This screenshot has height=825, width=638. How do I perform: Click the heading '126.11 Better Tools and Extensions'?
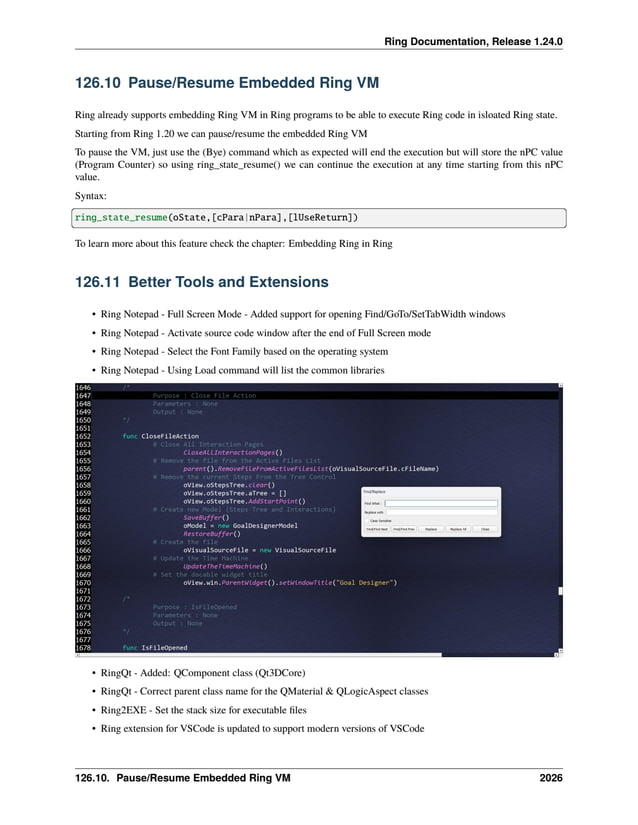click(x=201, y=282)
